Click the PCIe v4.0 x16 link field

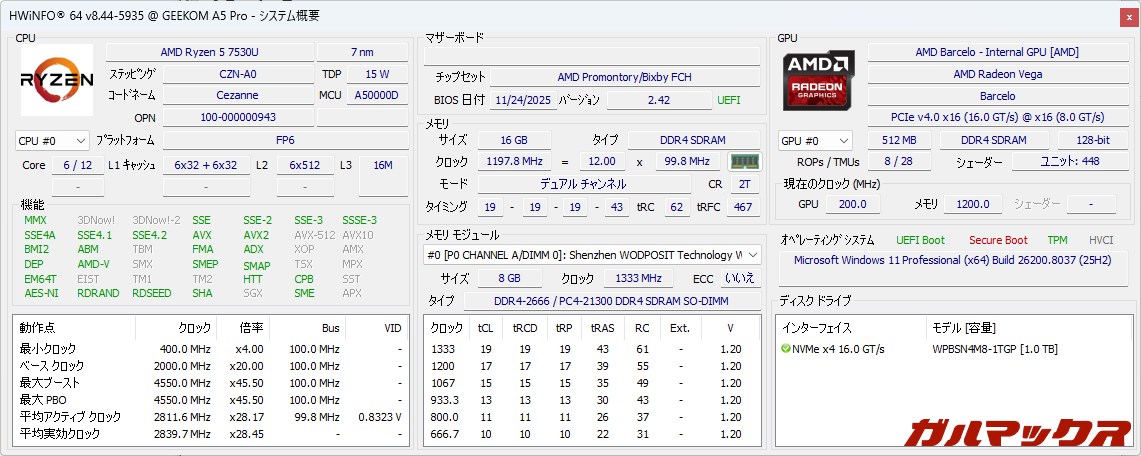coord(997,117)
